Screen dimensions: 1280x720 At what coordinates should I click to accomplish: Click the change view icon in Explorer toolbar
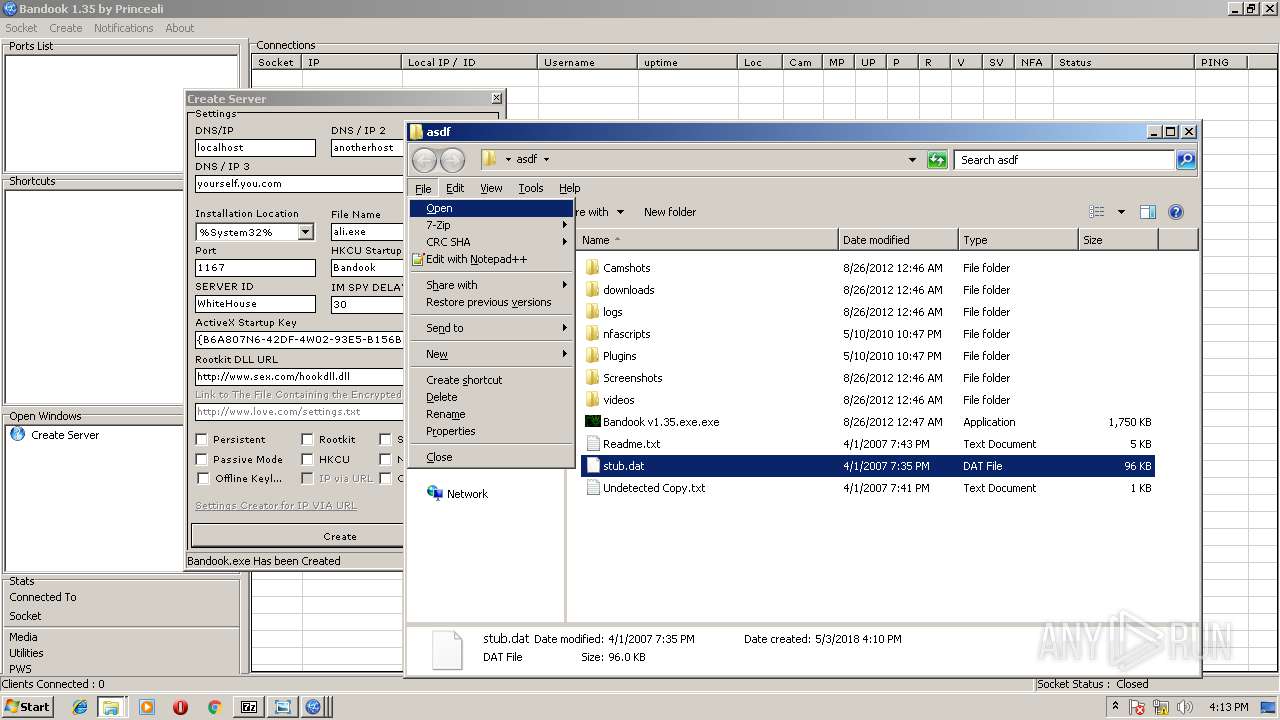tap(1097, 212)
